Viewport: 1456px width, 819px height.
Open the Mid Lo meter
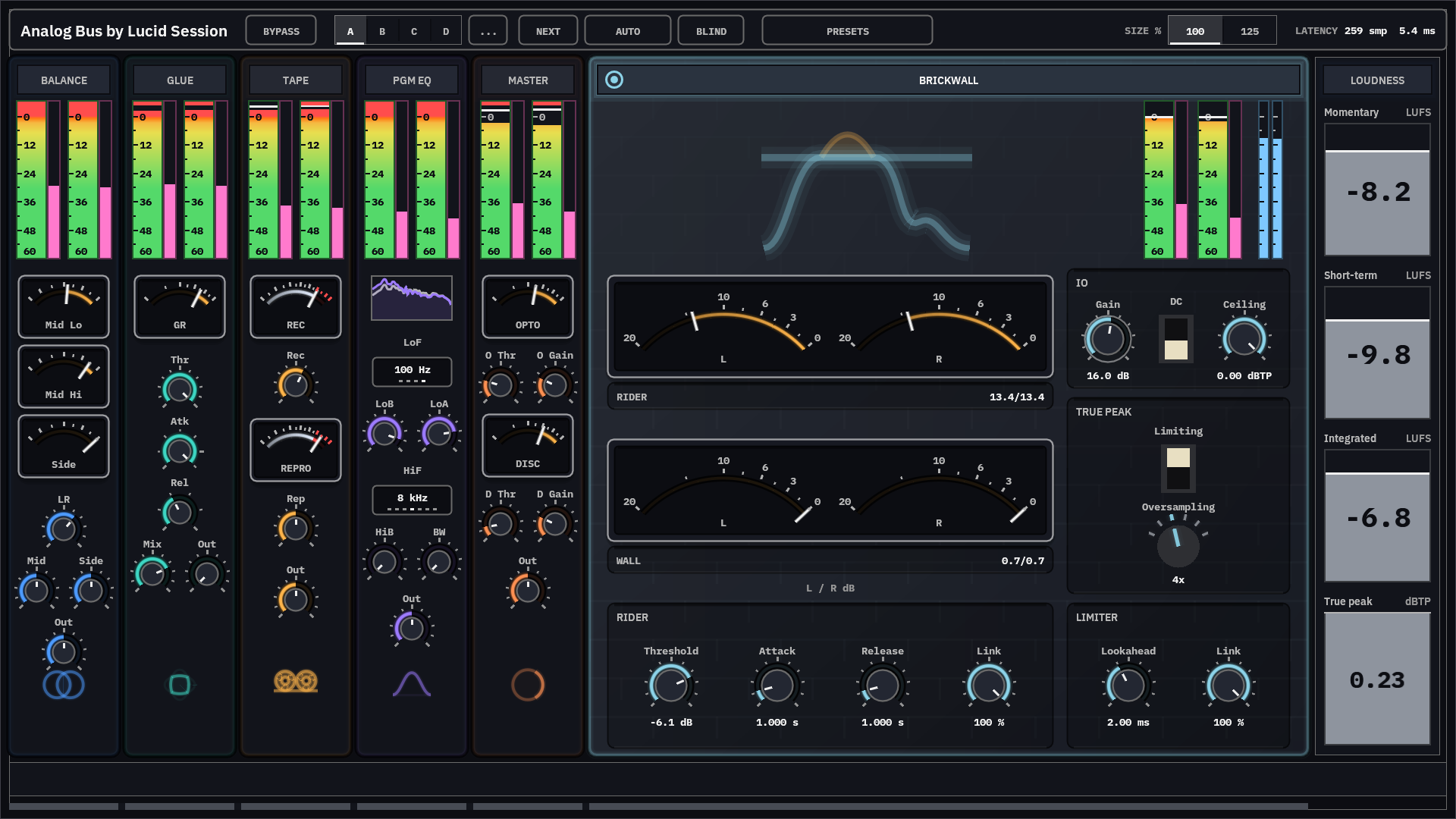[x=64, y=306]
